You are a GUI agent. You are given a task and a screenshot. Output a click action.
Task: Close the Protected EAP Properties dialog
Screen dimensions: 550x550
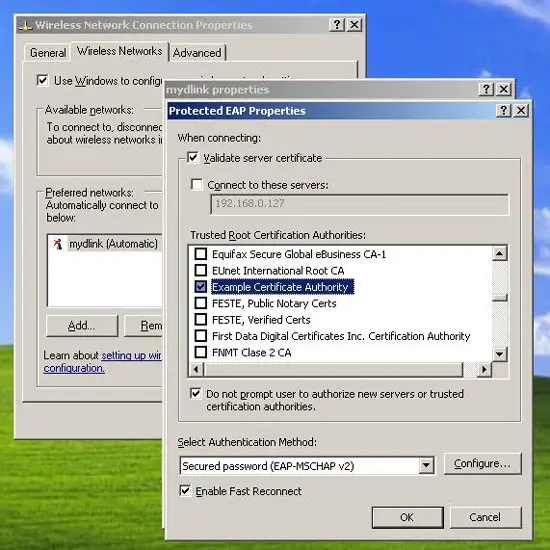click(521, 111)
